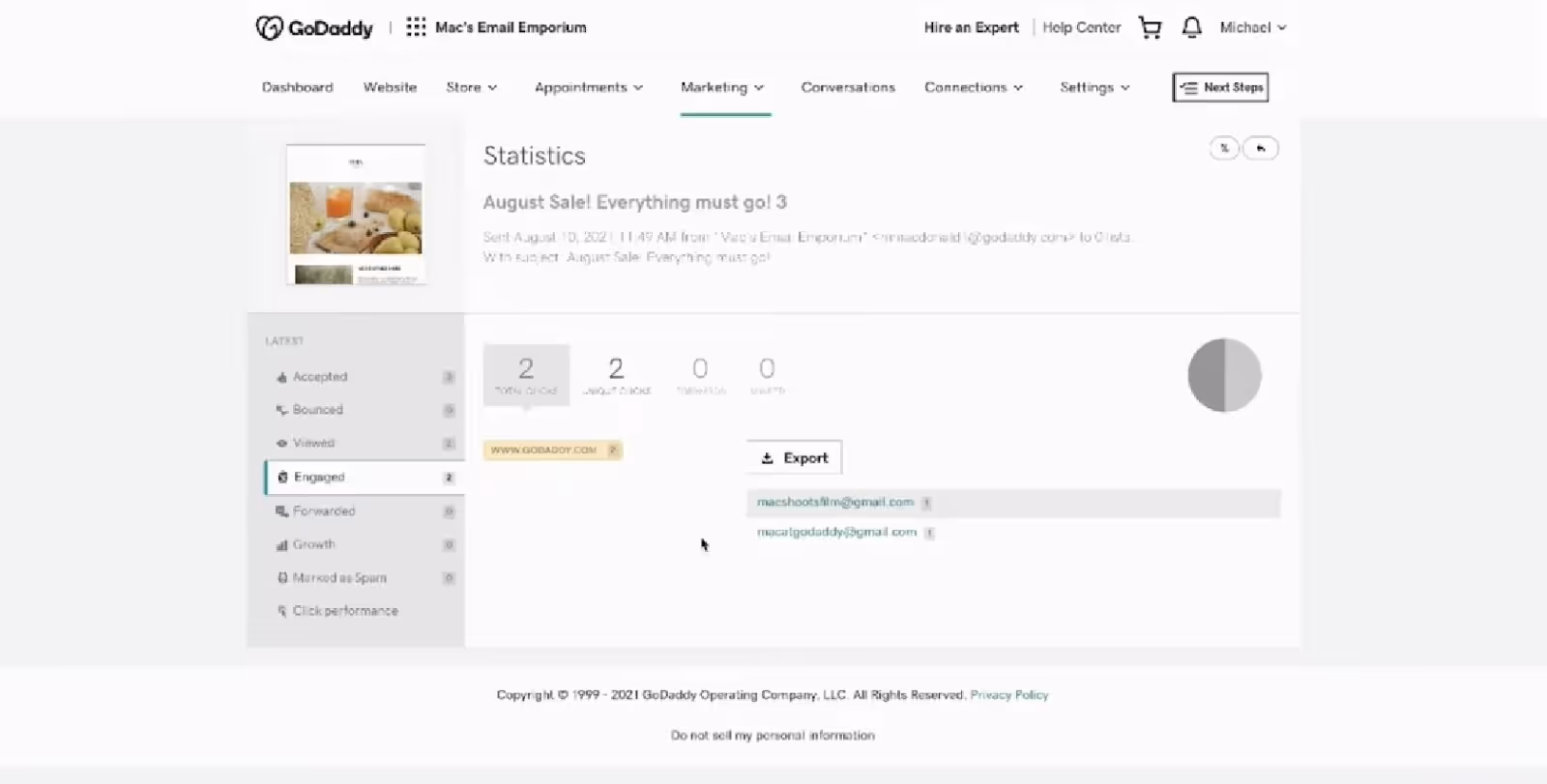Click the GoDaddy logo
The width and height of the screenshot is (1547, 784).
click(314, 28)
